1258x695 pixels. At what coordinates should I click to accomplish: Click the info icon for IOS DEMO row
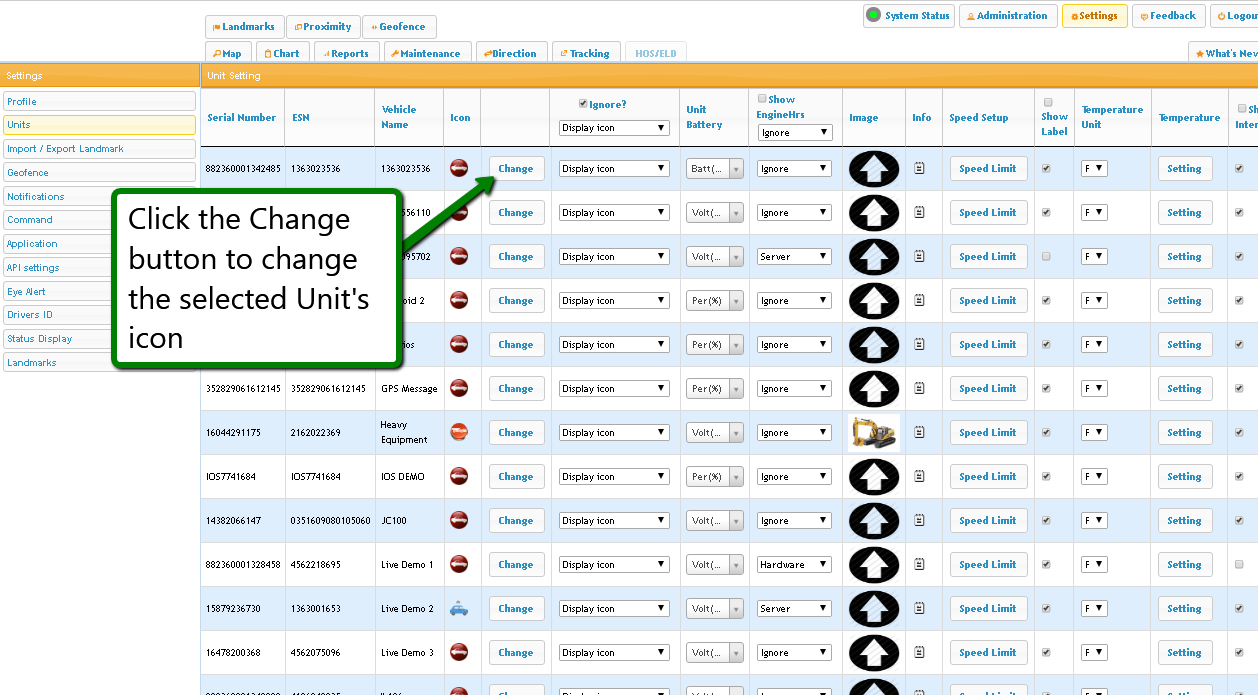(919, 477)
